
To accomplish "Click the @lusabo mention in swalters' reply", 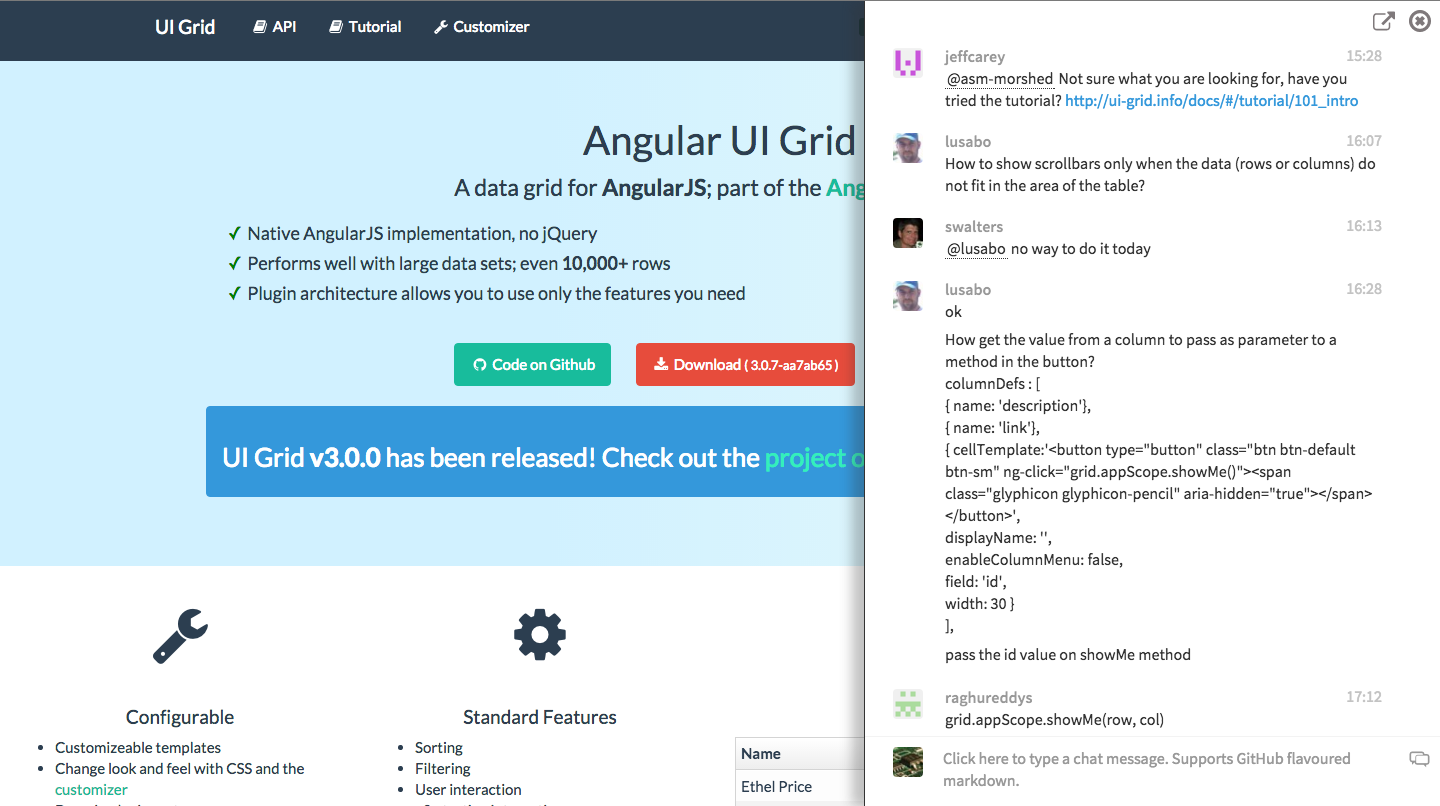I will pyautogui.click(x=976, y=249).
